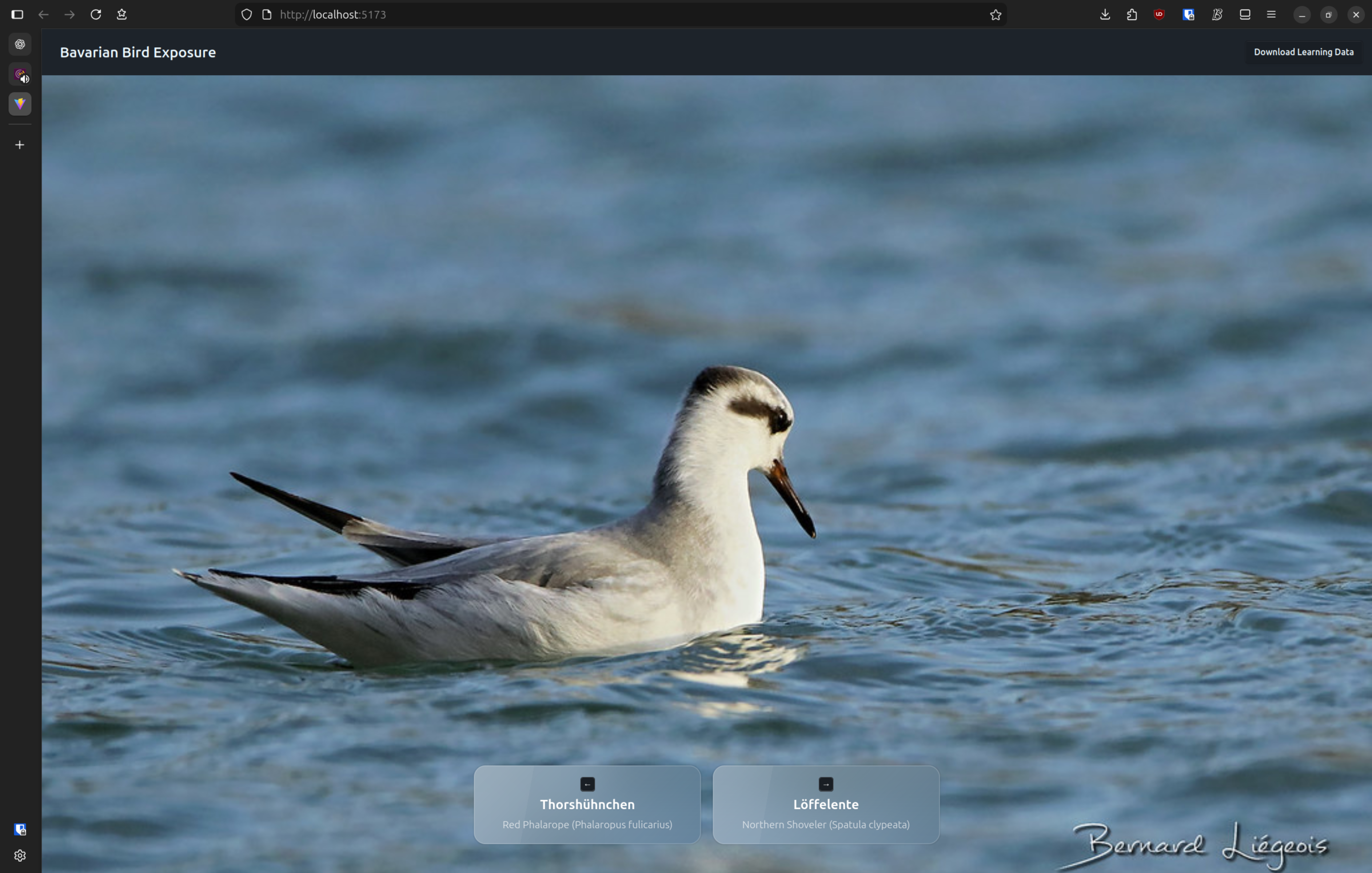
Task: Open the uBlock Origin extension
Action: pyautogui.click(x=1158, y=15)
